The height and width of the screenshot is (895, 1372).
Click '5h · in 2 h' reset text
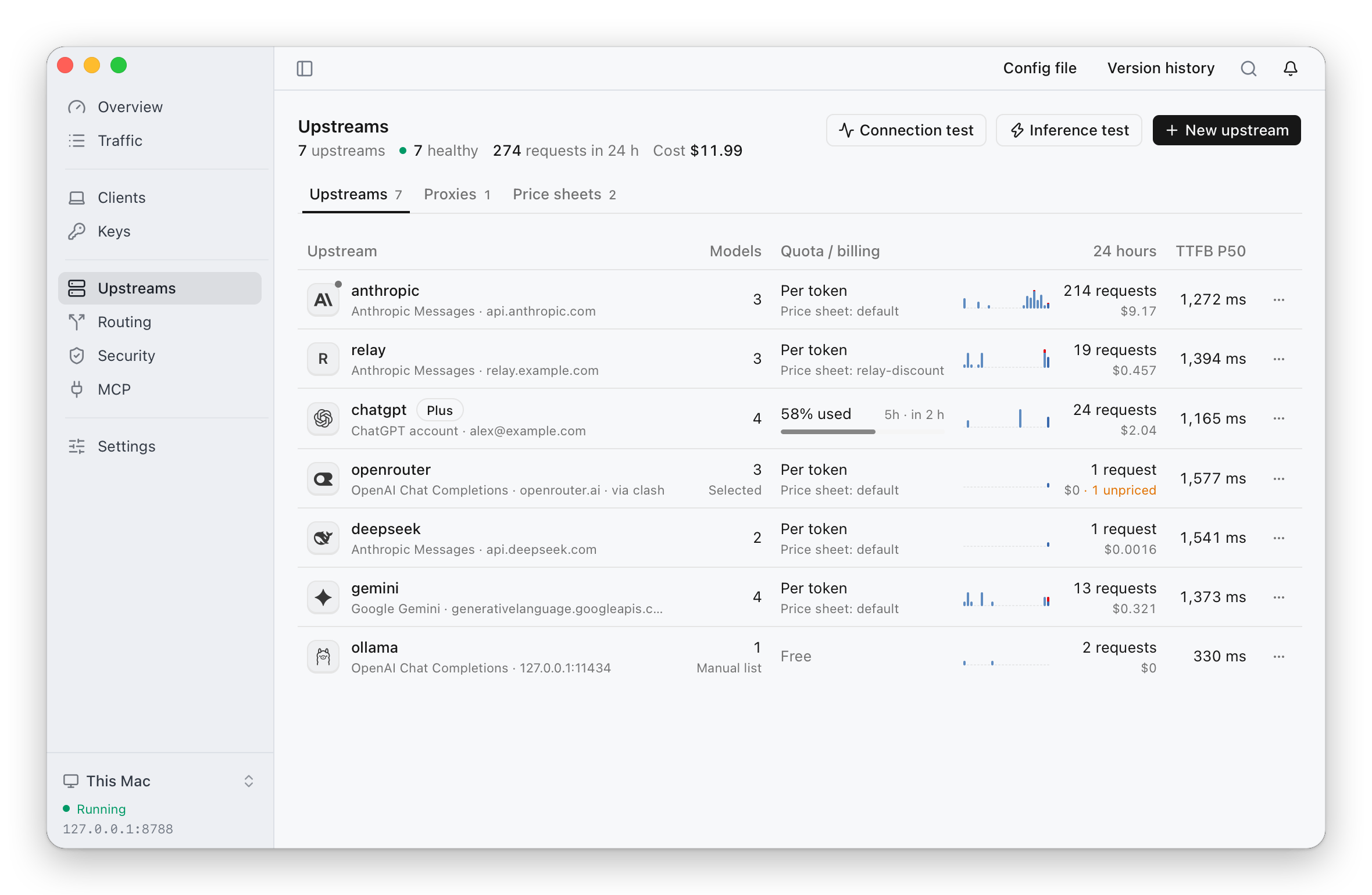click(914, 415)
